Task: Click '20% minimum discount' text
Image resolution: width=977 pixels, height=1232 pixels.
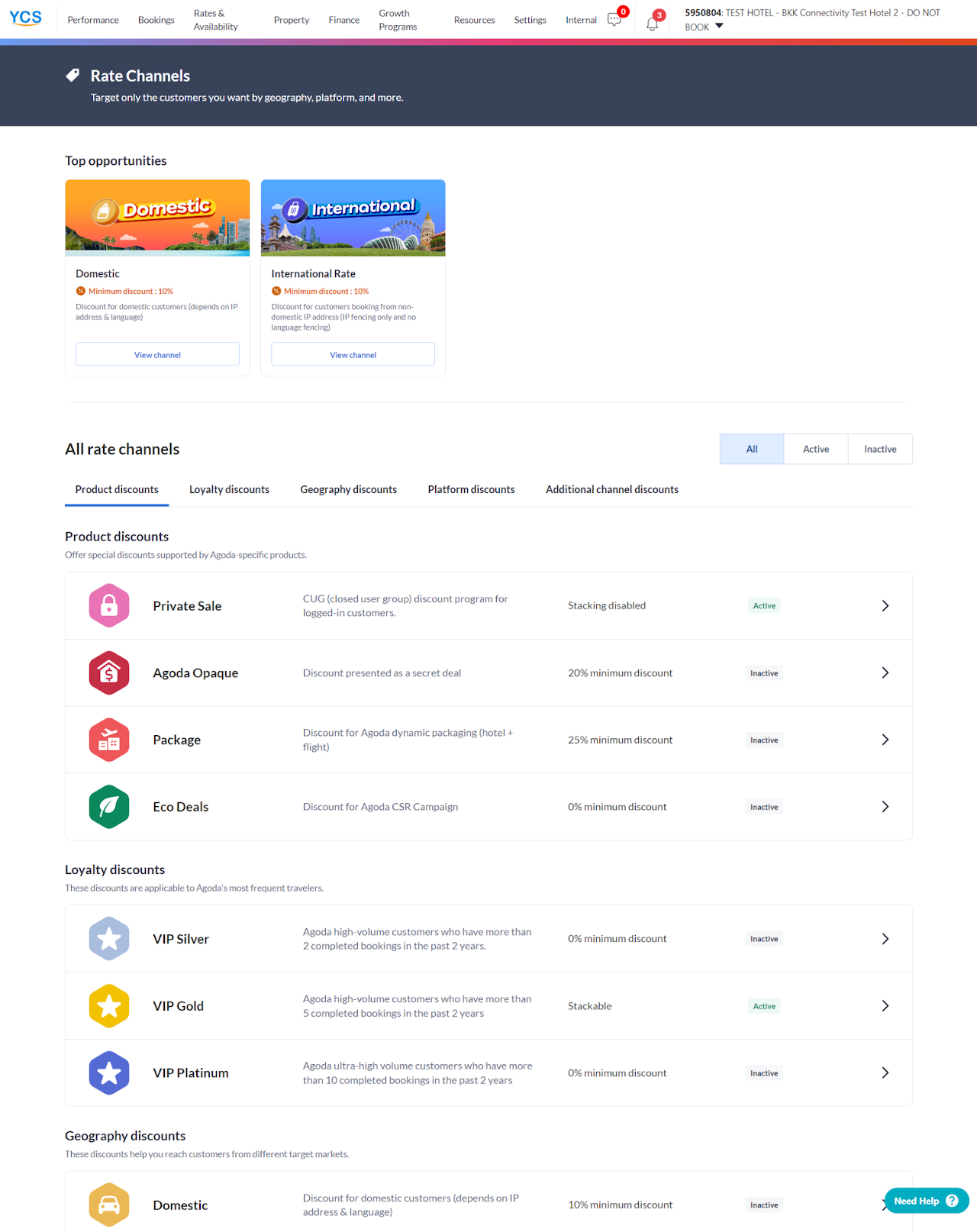Action: click(620, 672)
